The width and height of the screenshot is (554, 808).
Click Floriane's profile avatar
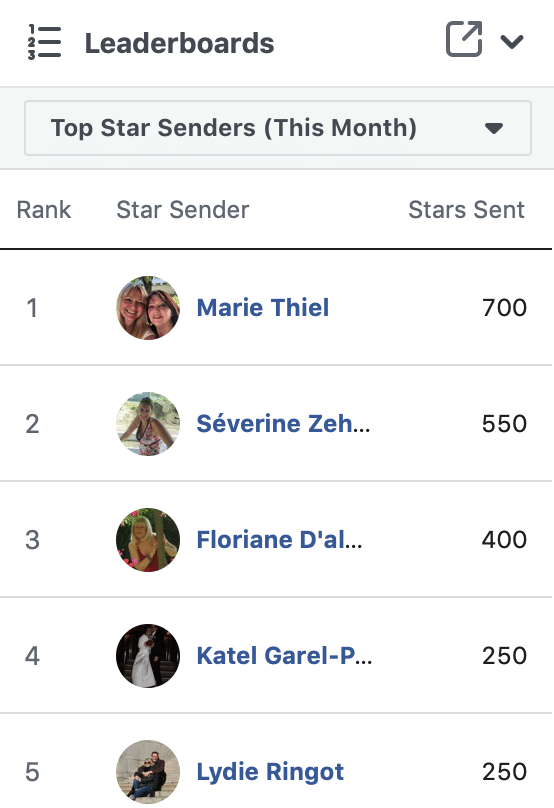coord(148,540)
